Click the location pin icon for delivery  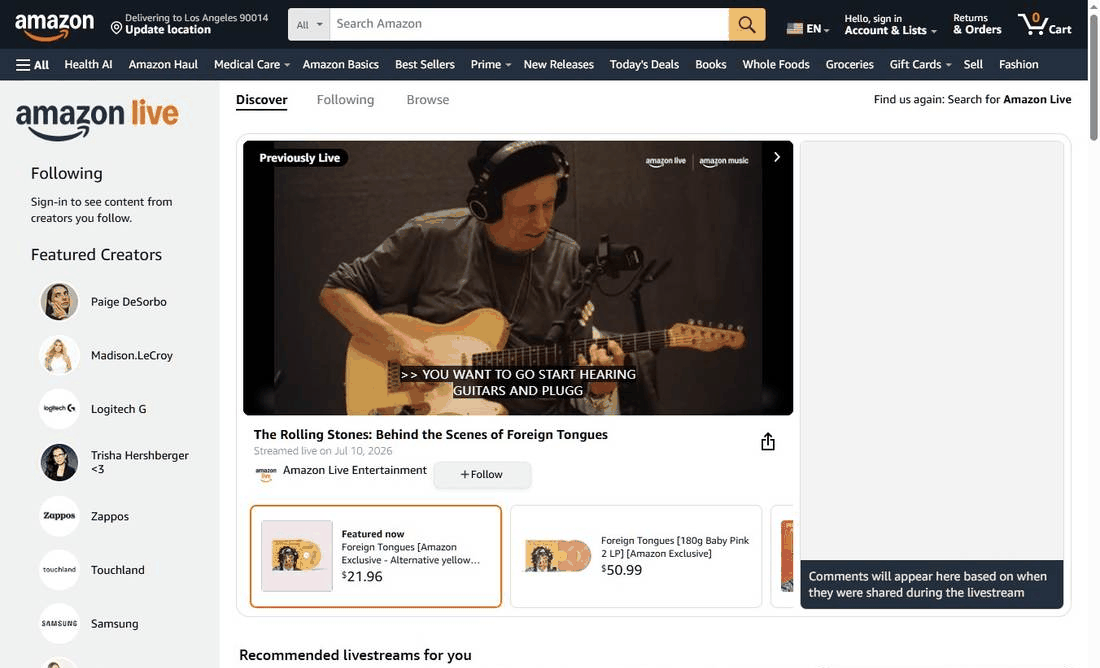click(x=116, y=27)
